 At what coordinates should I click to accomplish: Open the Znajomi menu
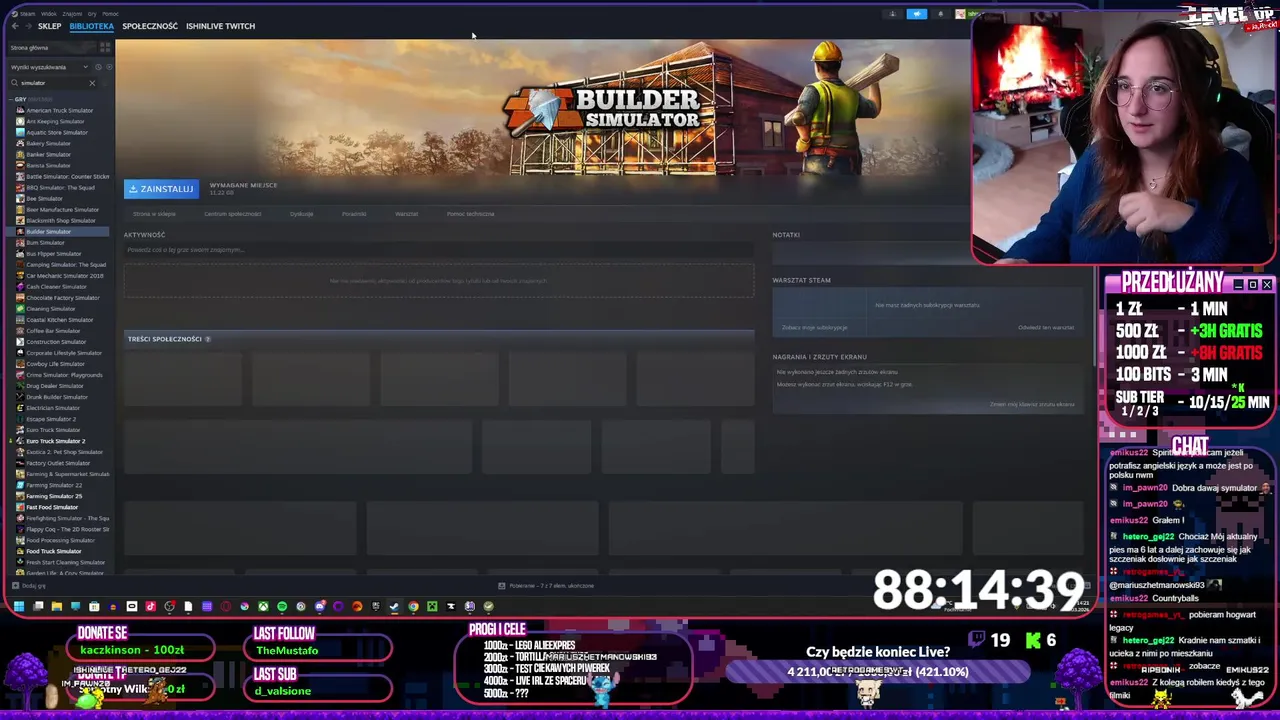[x=72, y=14]
